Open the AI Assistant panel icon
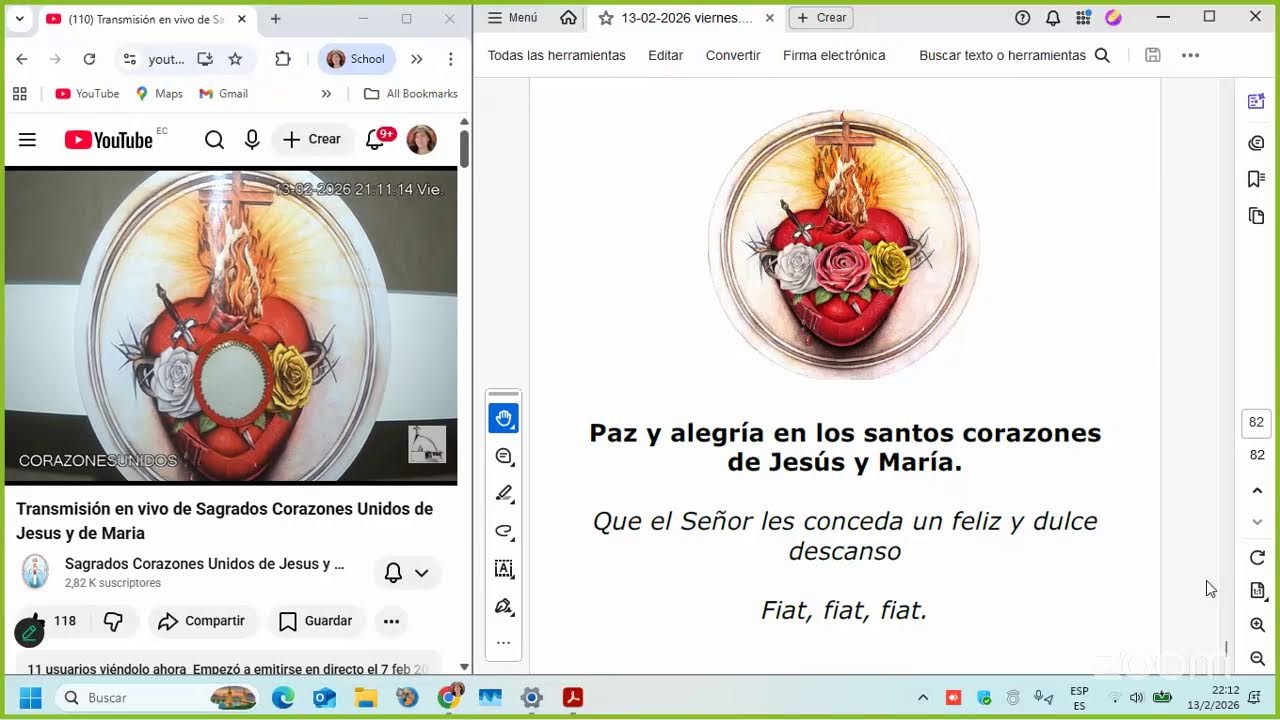This screenshot has width=1280, height=720. tap(1257, 101)
